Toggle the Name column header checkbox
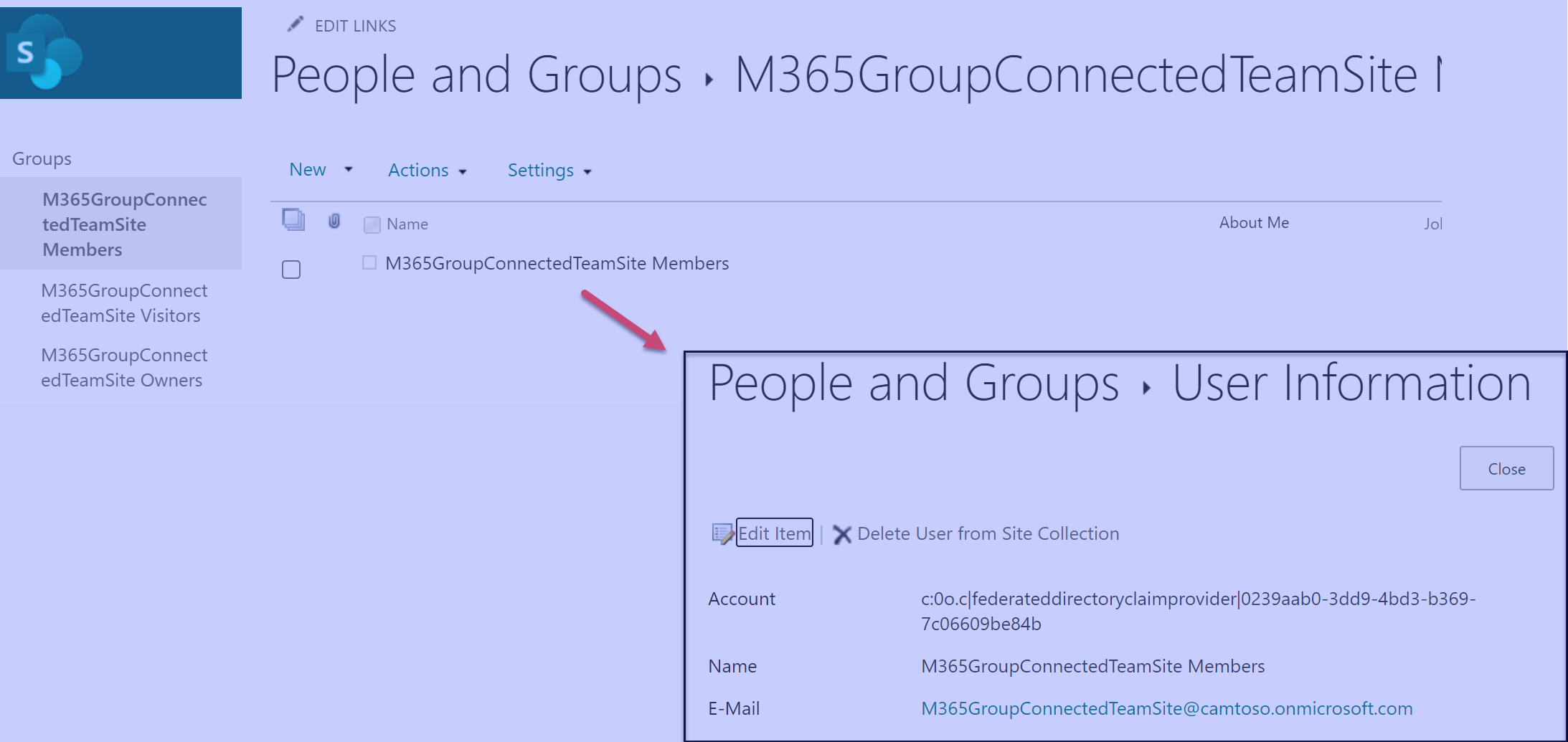Screen dimensions: 1568x742 (x=372, y=224)
